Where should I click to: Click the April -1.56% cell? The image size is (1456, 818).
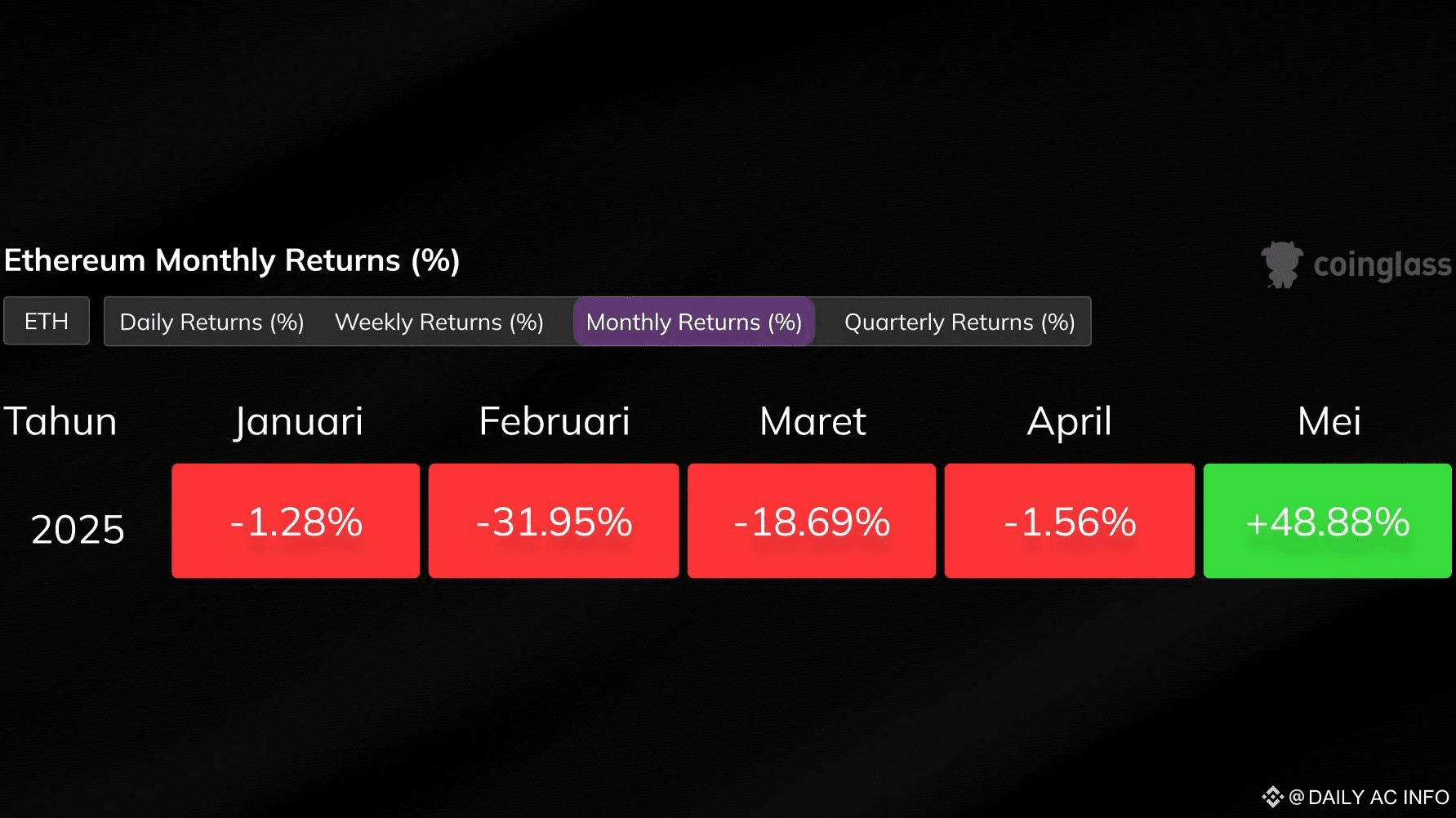pos(1070,521)
